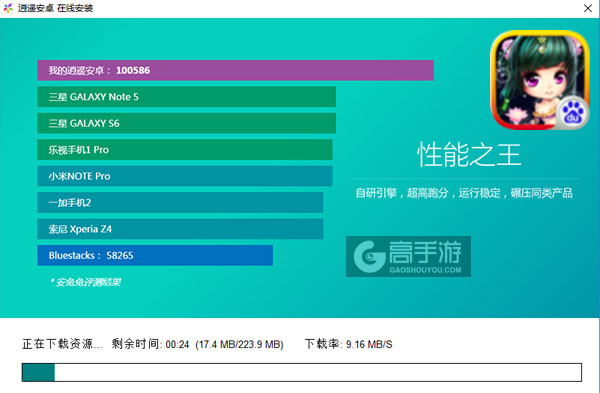Close the 逍遥安卓 installer window
Screen dimensions: 600x393
(x=588, y=8)
